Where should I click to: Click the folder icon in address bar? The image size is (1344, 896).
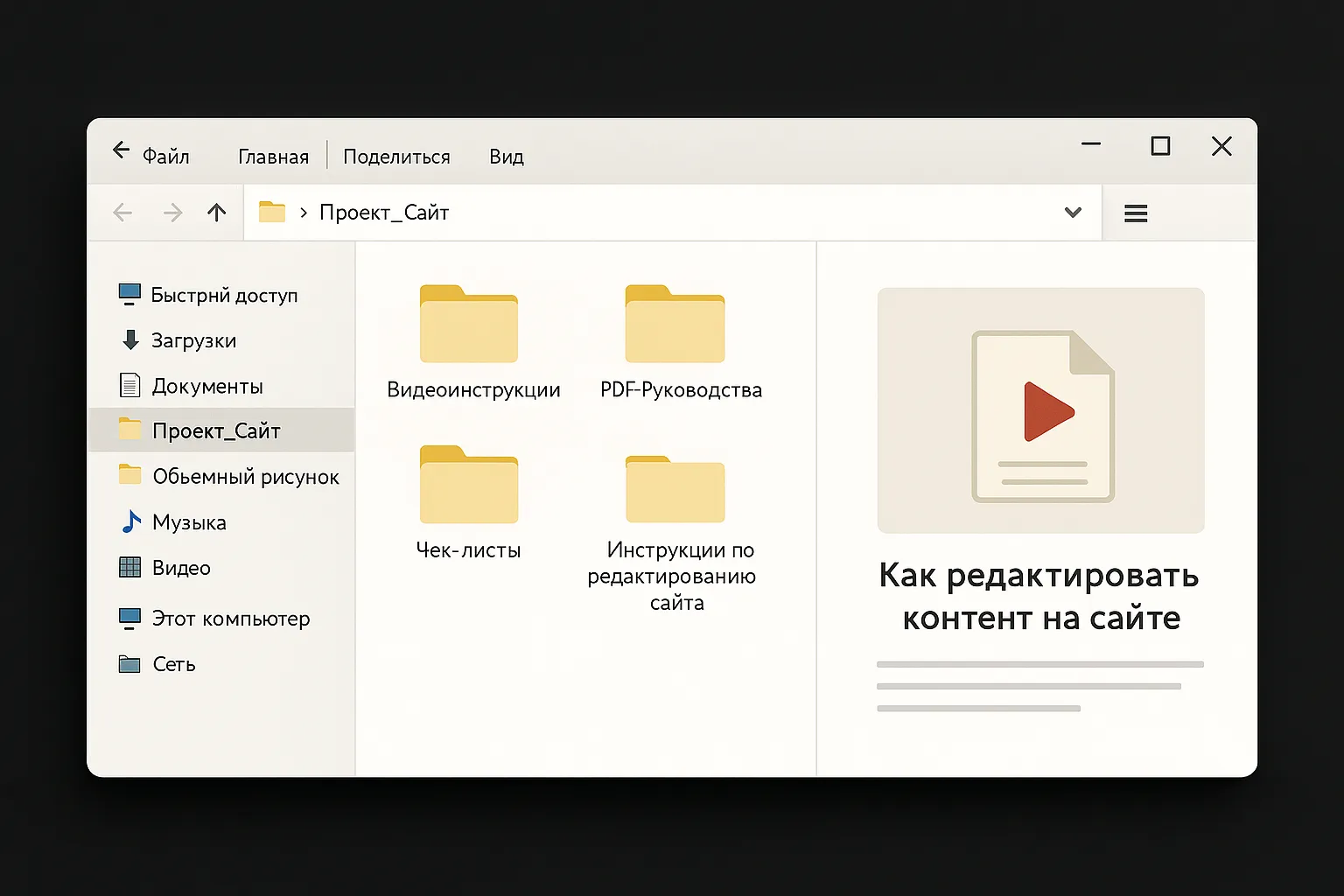pos(272,212)
